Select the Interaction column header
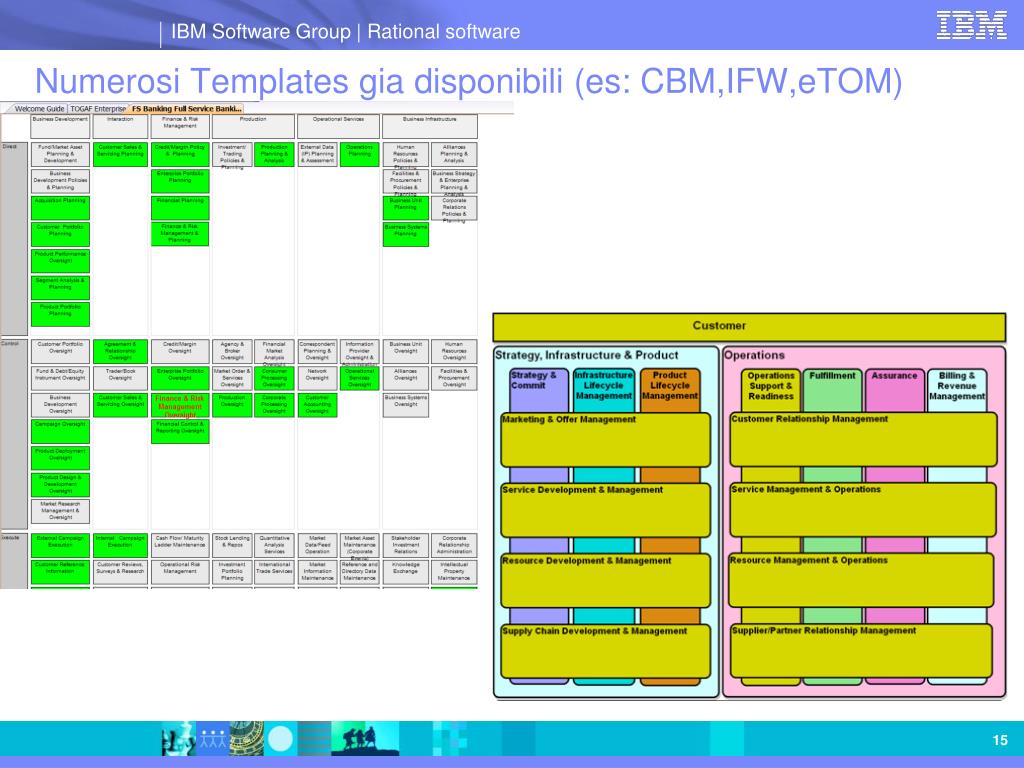 point(120,126)
